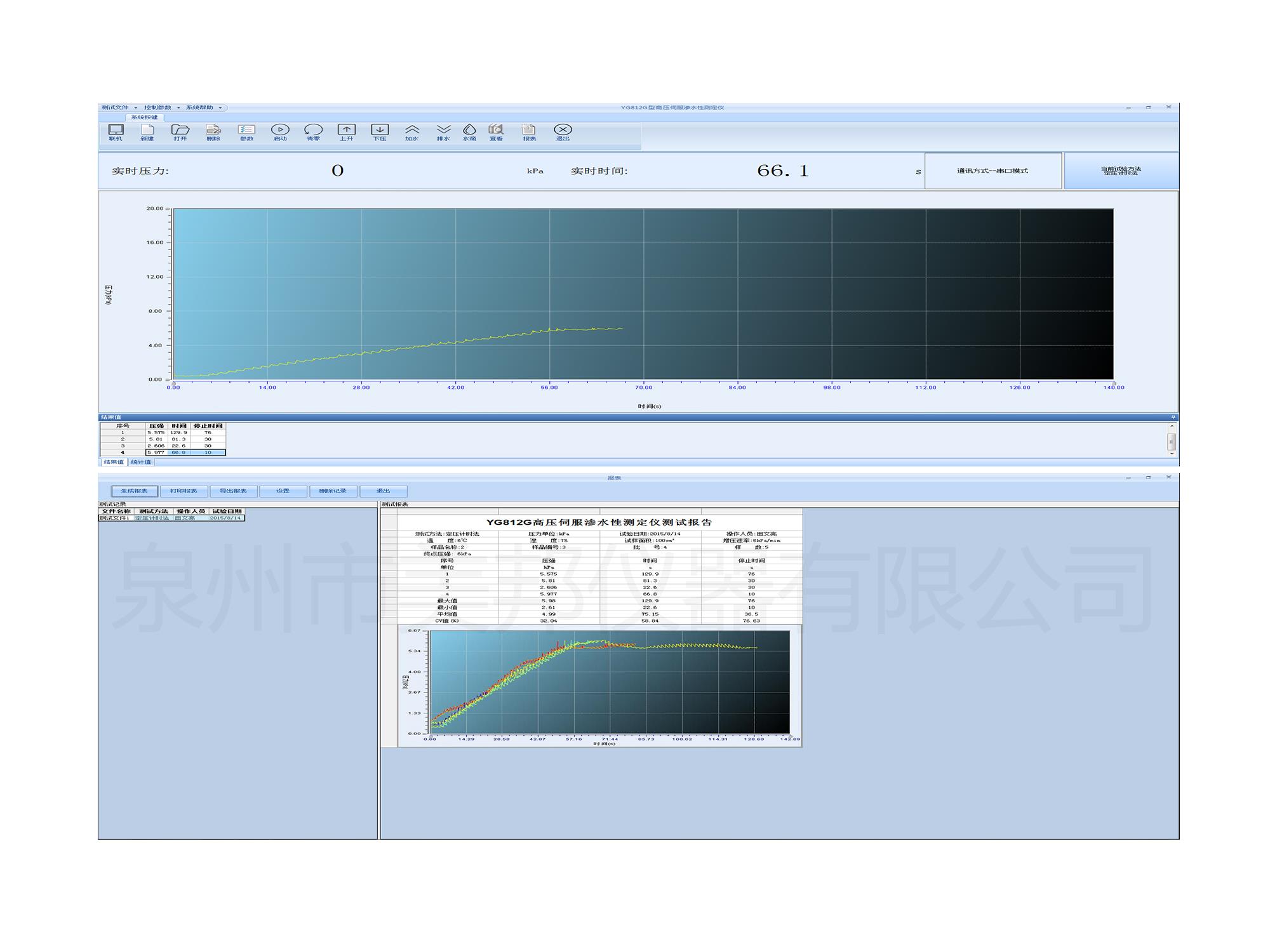Click the 生成报表 button
1270x952 pixels.
coord(134,491)
